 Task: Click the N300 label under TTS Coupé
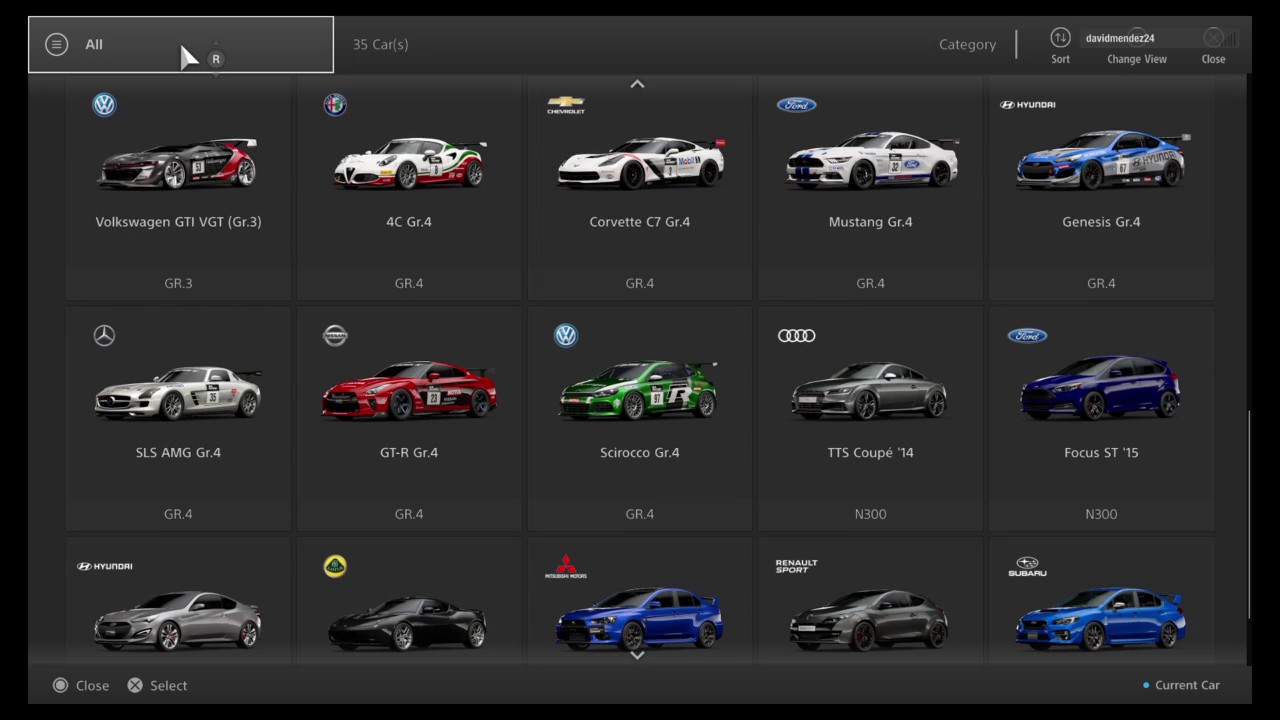click(x=870, y=514)
